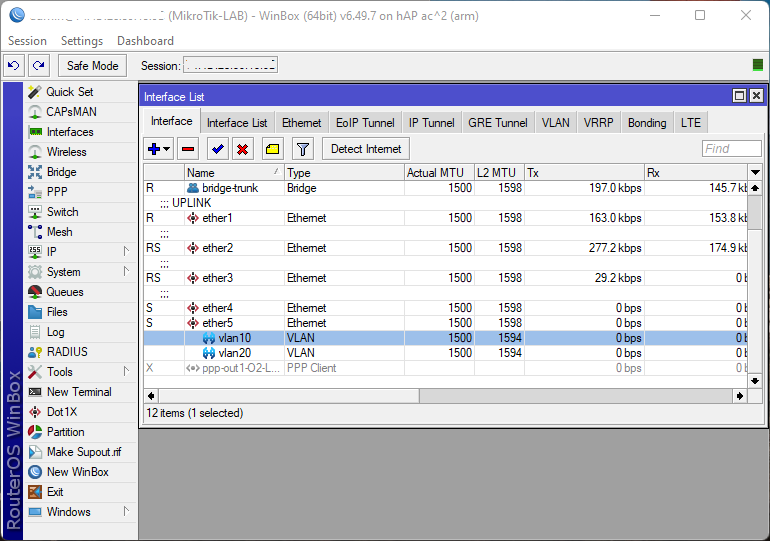The width and height of the screenshot is (770, 541).
Task: Open the Dot1X sidebar entry
Action: pos(80,412)
